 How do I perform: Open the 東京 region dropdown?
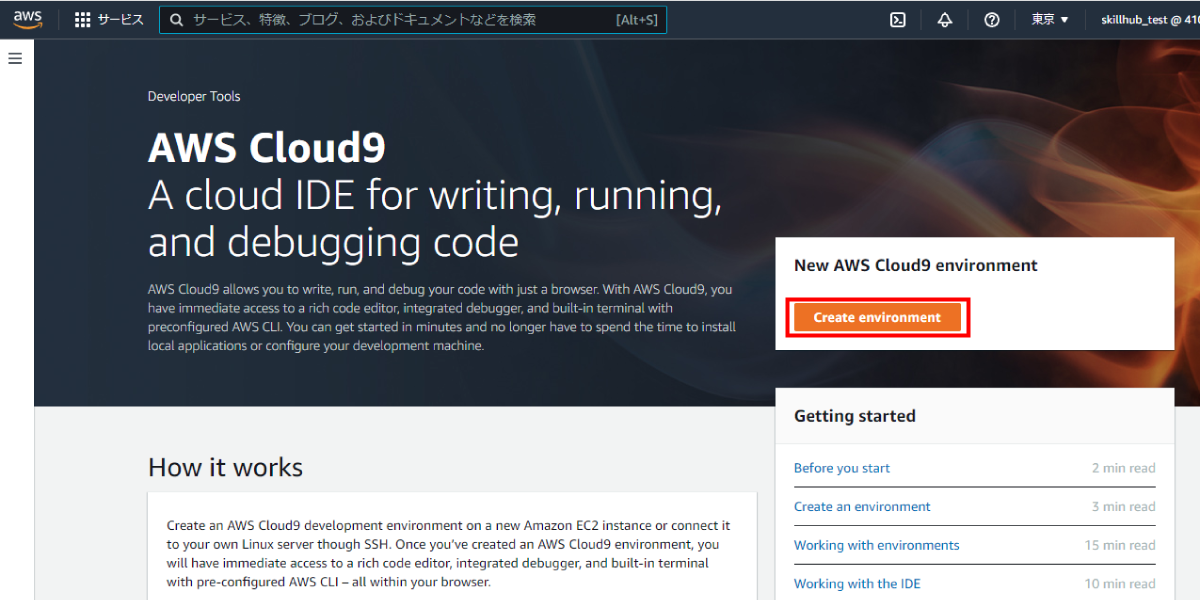(1050, 20)
